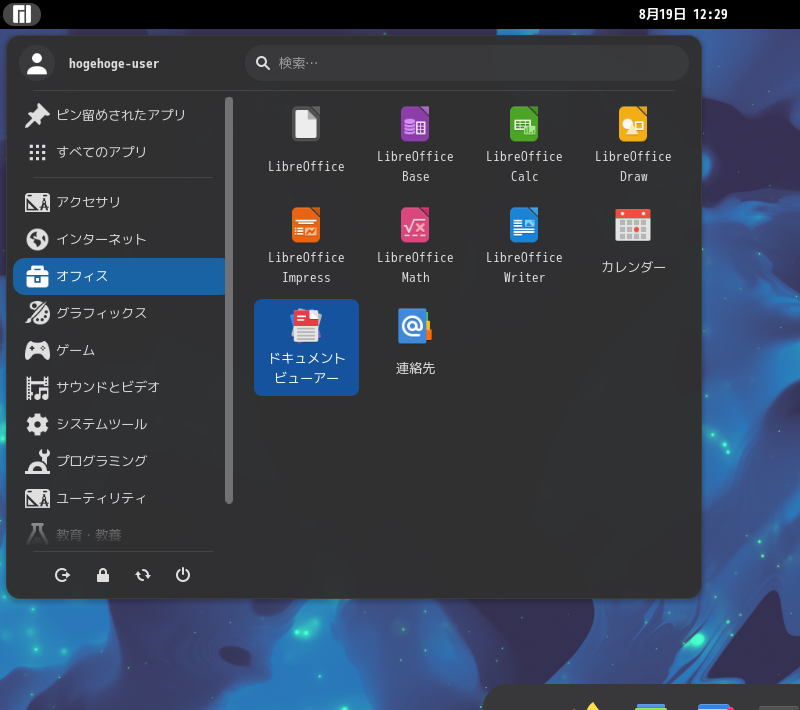The width and height of the screenshot is (800, 710).
Task: Open LibreOffice Impress
Action: 306,246
